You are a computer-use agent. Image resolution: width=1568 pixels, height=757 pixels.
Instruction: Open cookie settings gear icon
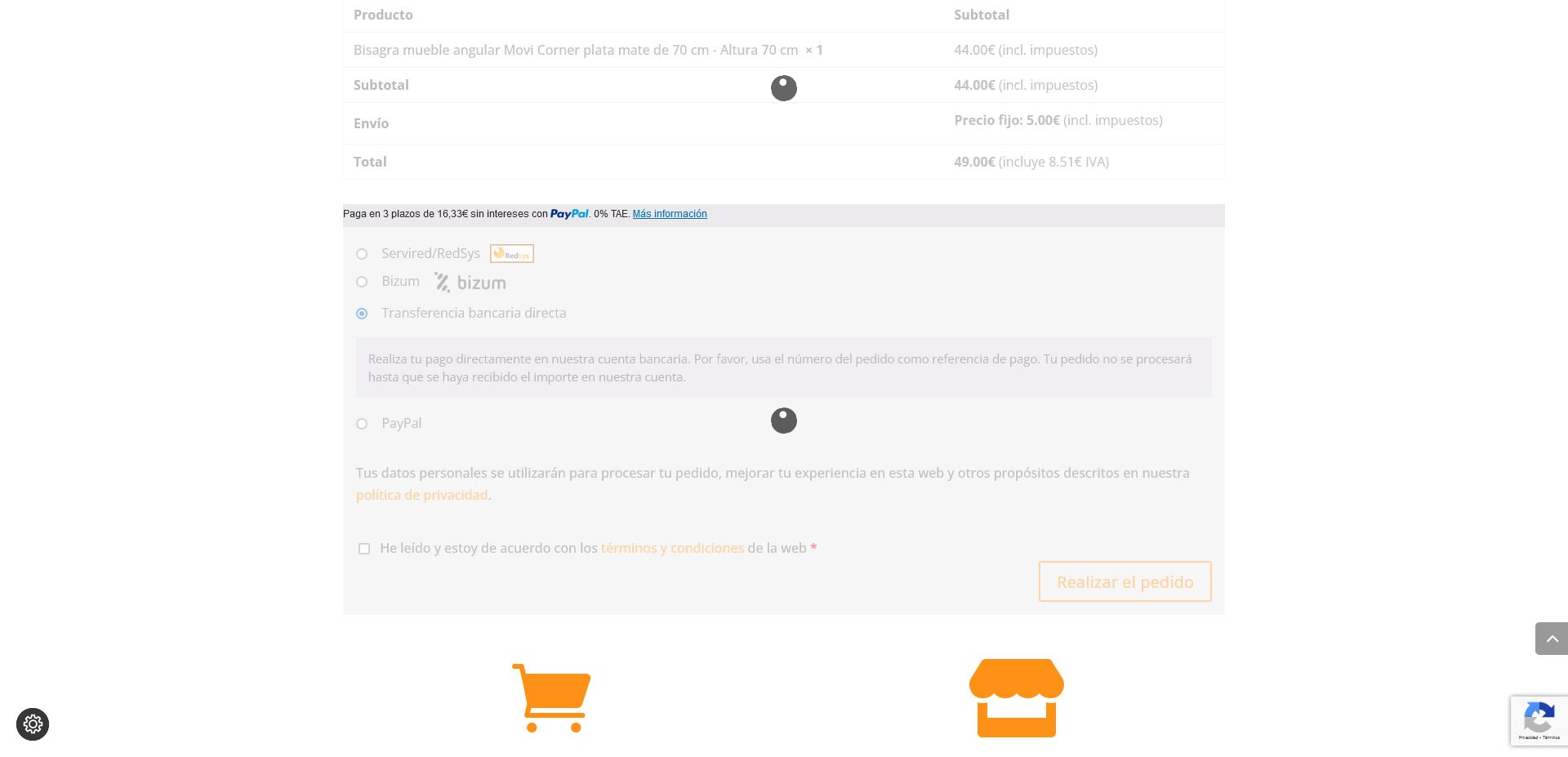pos(33,724)
